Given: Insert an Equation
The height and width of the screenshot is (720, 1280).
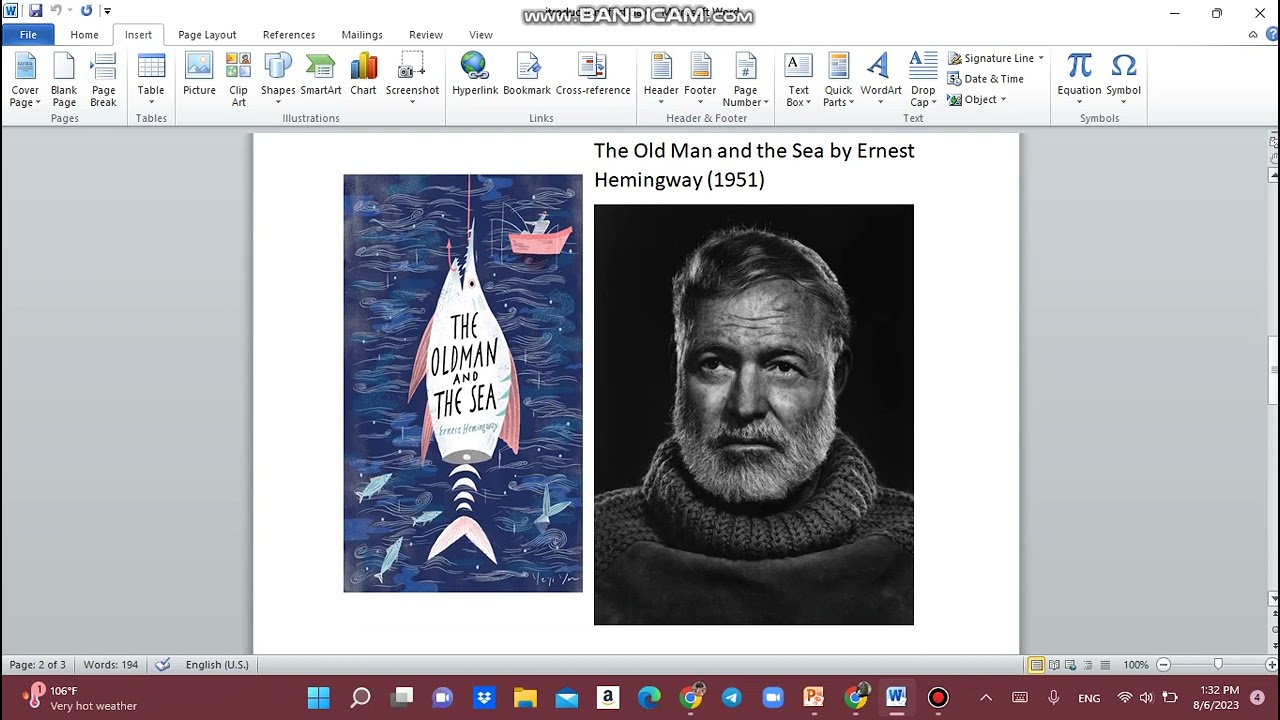Looking at the screenshot, I should (x=1080, y=80).
